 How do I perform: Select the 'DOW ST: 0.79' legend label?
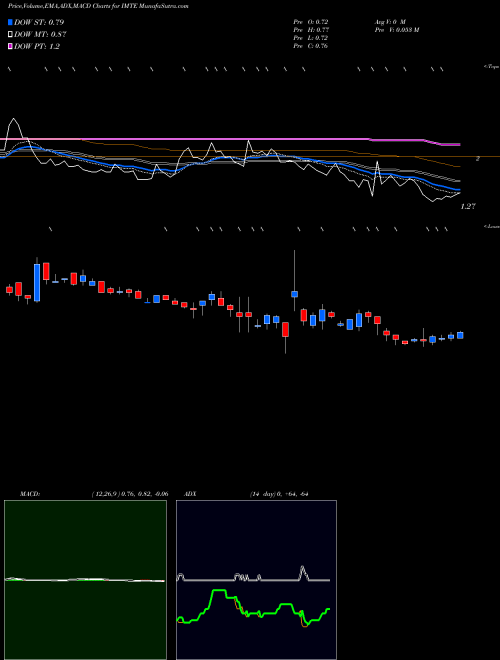[39, 22]
